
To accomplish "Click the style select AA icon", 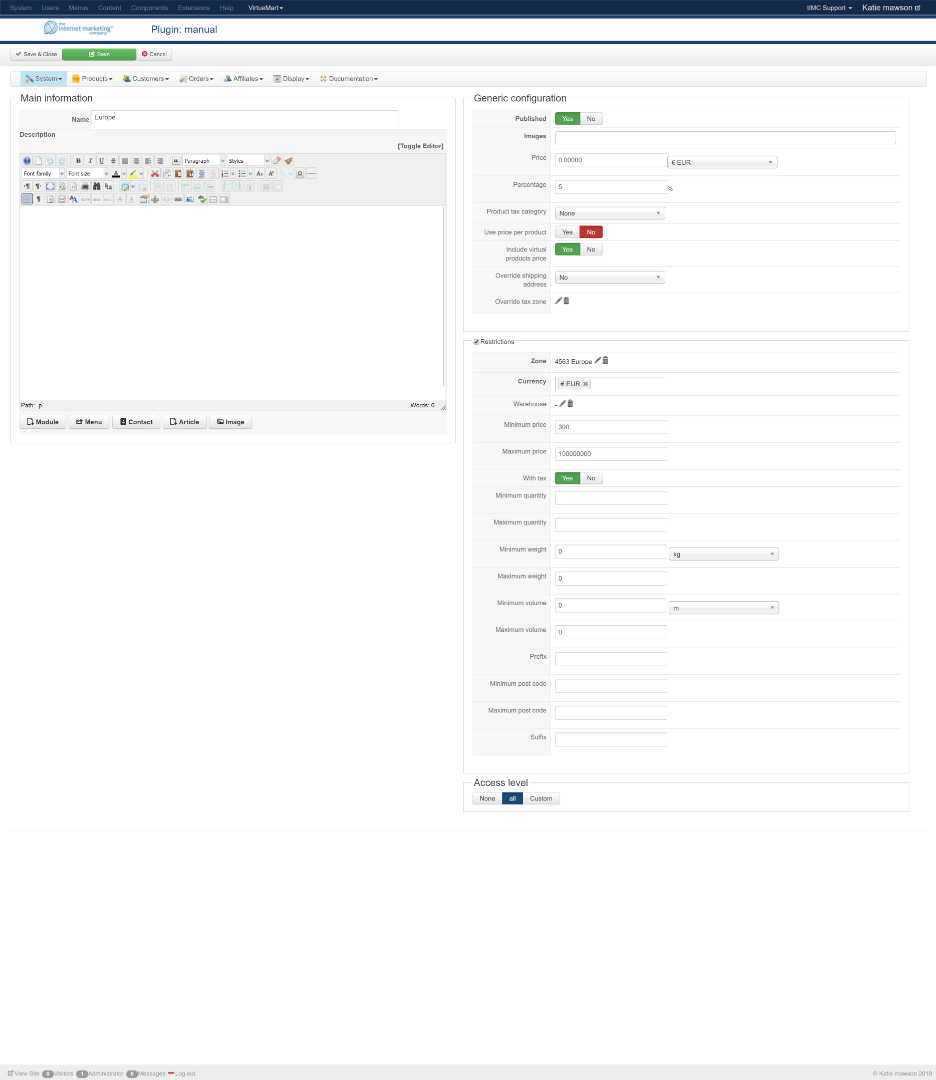I will coord(73,199).
